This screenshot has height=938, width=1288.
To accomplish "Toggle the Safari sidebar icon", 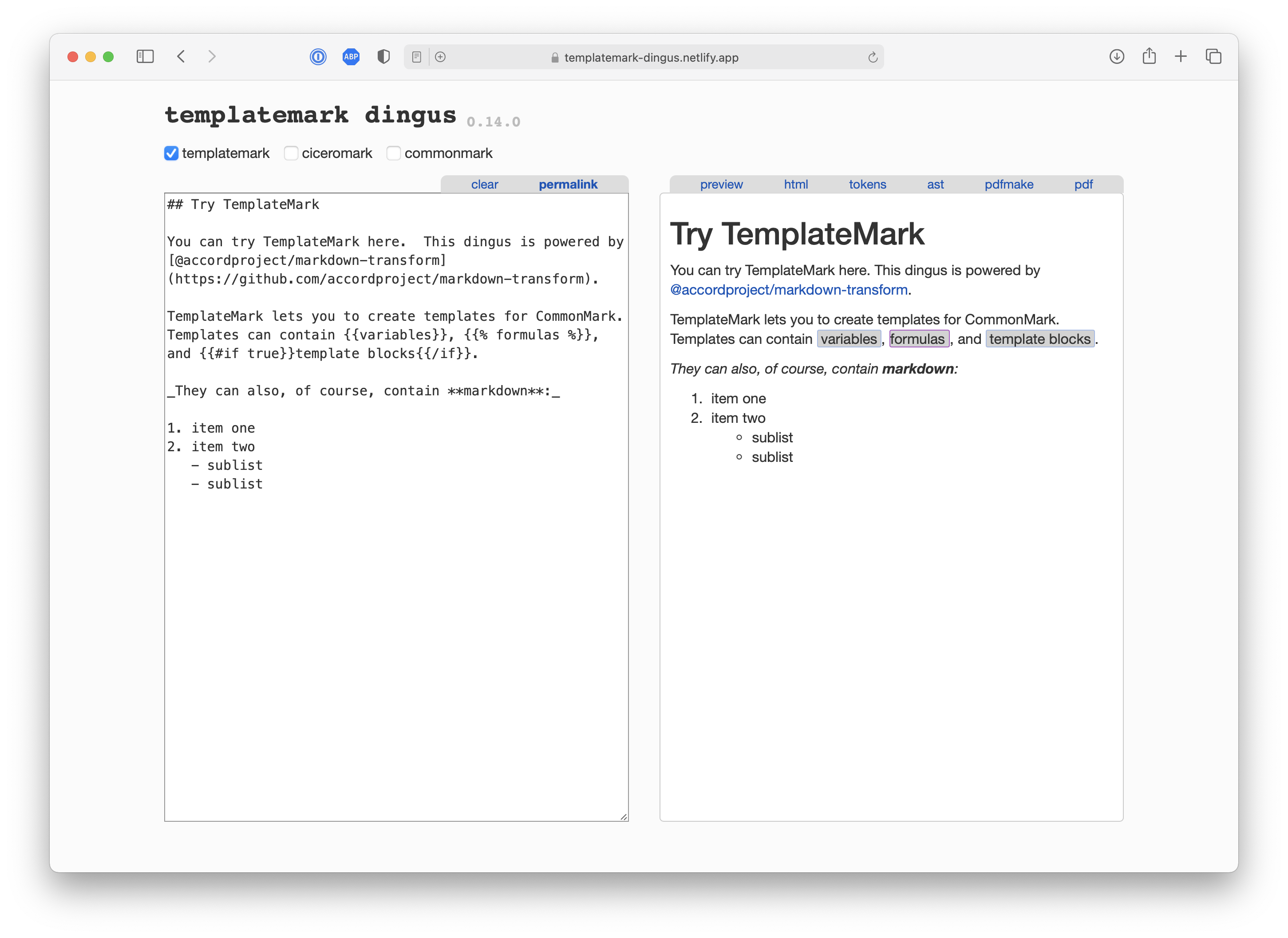I will click(x=145, y=57).
